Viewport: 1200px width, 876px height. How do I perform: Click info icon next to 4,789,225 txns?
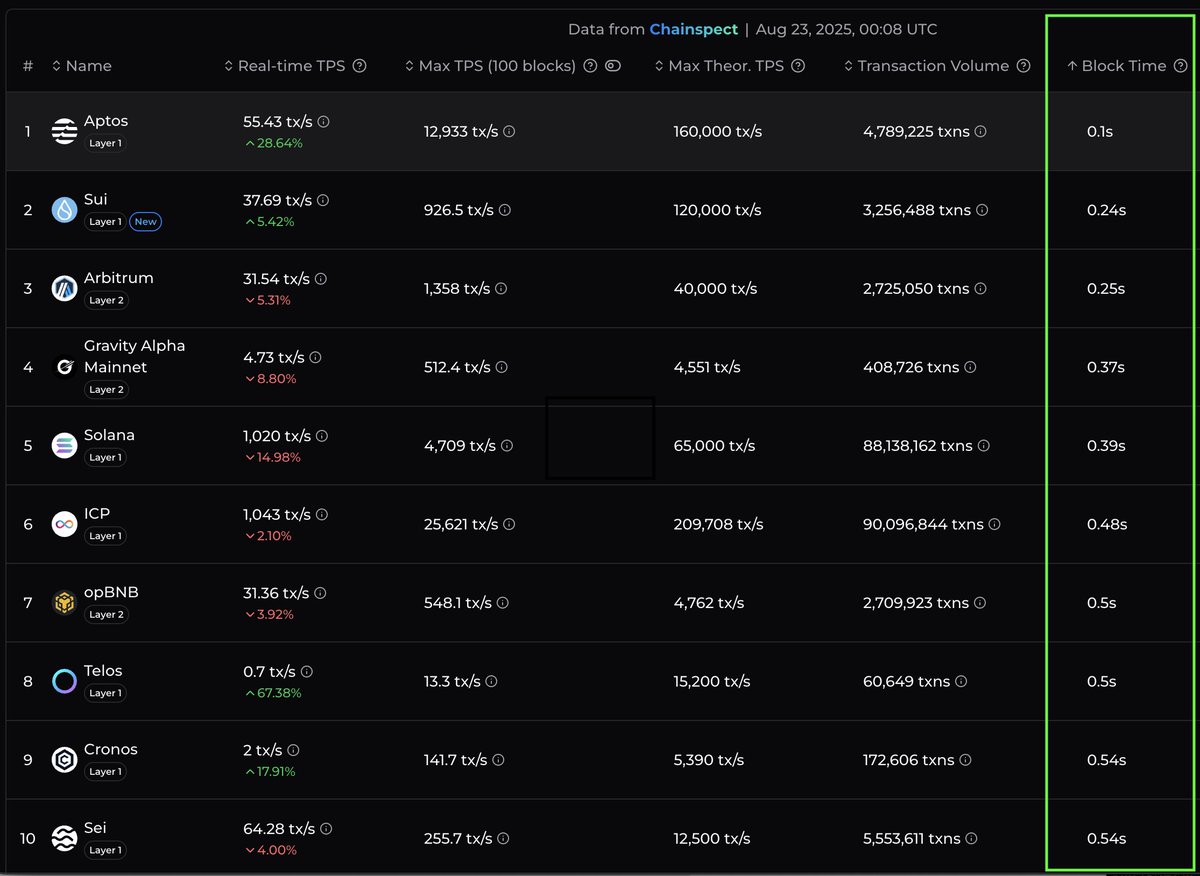click(x=981, y=132)
